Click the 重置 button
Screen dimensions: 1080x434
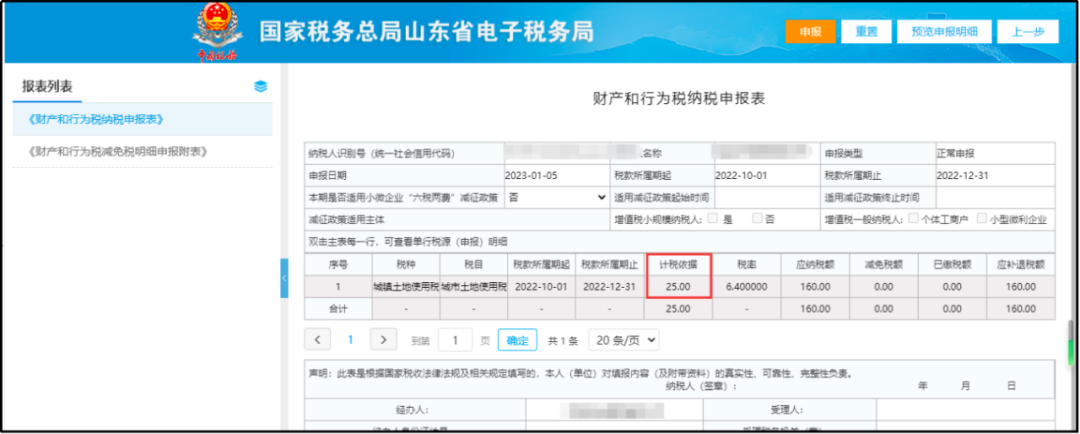pyautogui.click(x=866, y=32)
